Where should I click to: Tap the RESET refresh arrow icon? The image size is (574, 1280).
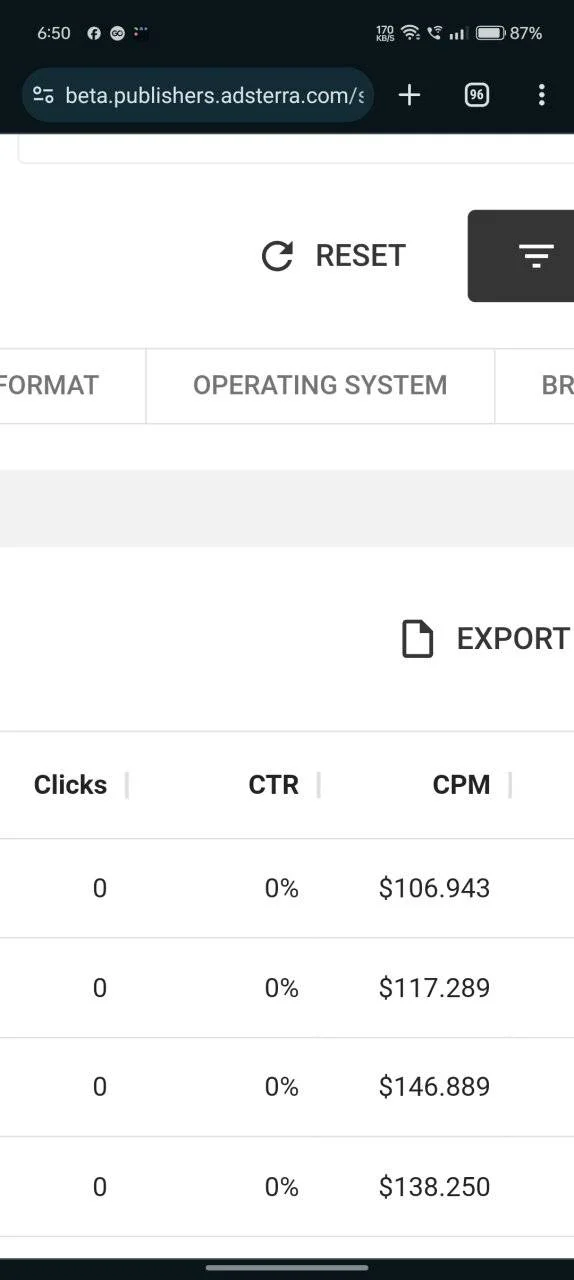[277, 256]
